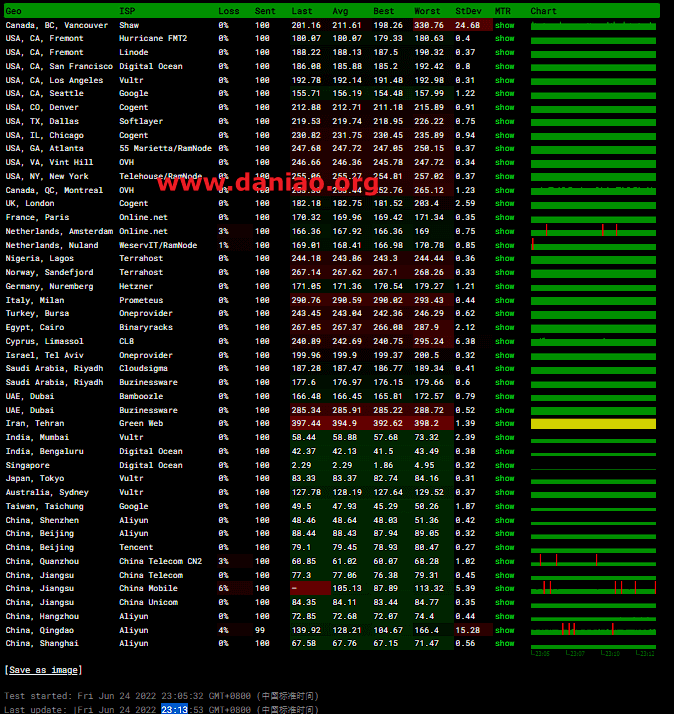
Task: Click avg value 2.29 in Singapore row
Action: coord(342,465)
